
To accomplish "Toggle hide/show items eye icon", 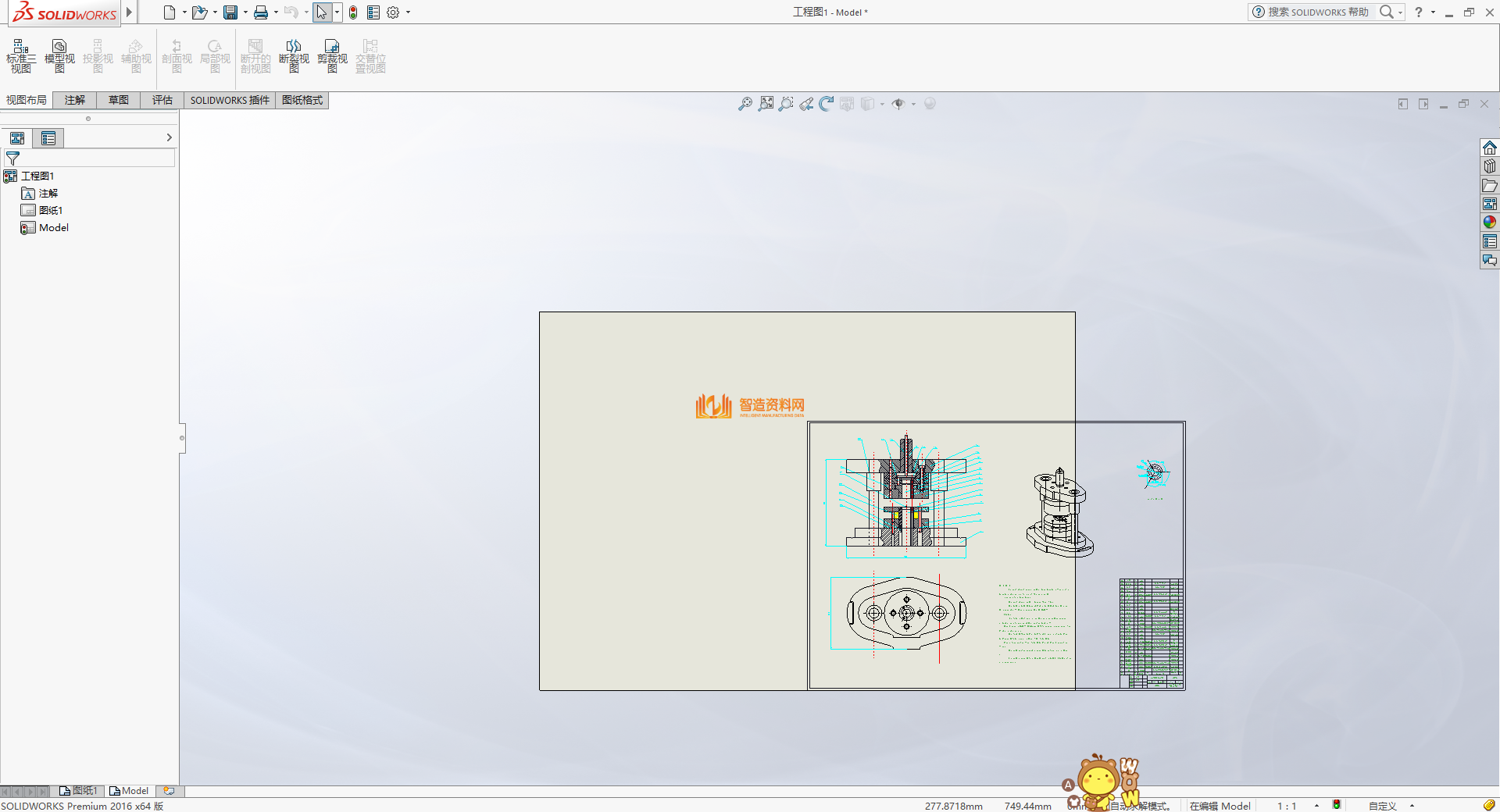I will (900, 103).
